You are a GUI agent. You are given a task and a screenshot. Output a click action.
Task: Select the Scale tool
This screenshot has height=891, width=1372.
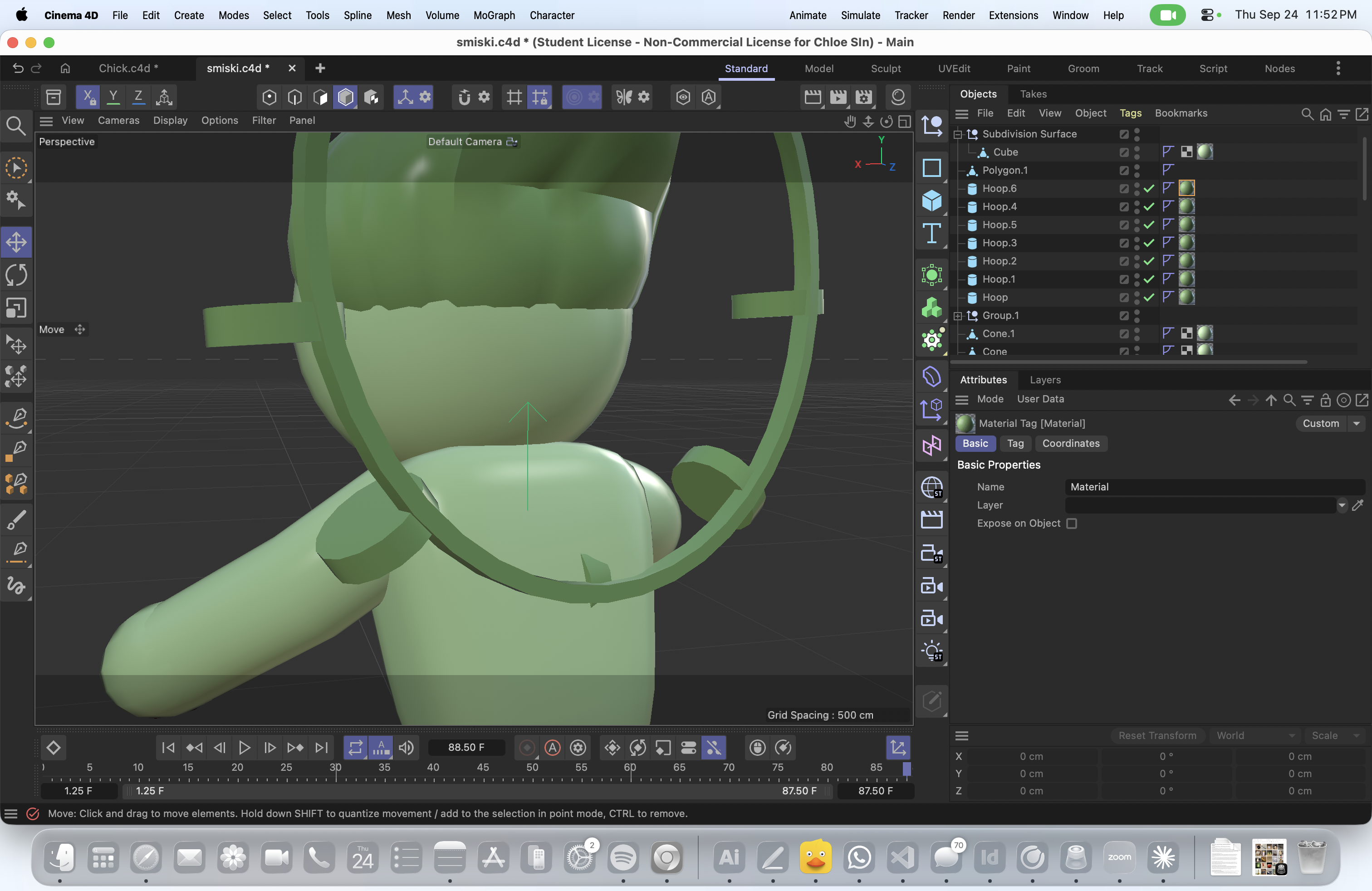tap(16, 308)
